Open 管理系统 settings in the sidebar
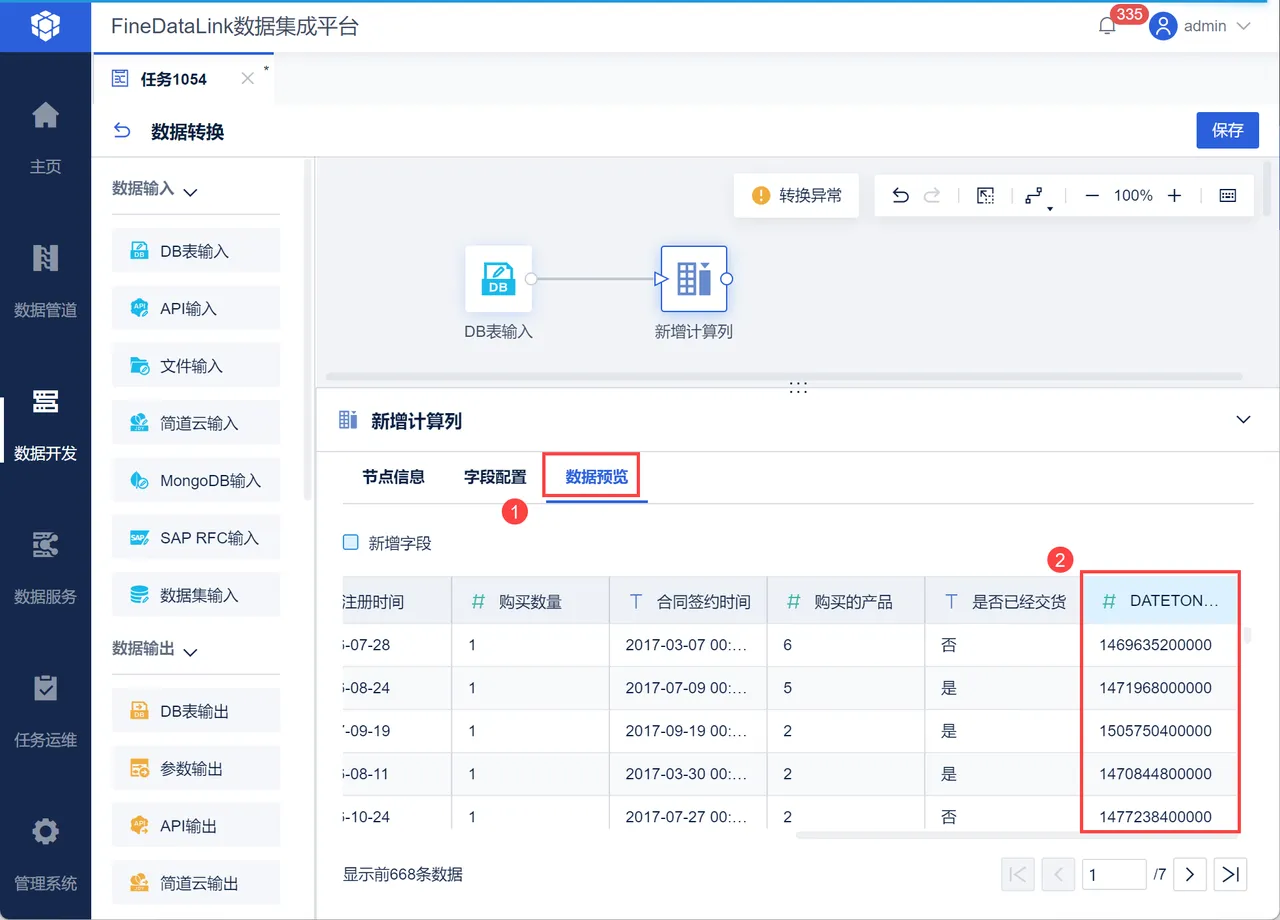 (45, 853)
